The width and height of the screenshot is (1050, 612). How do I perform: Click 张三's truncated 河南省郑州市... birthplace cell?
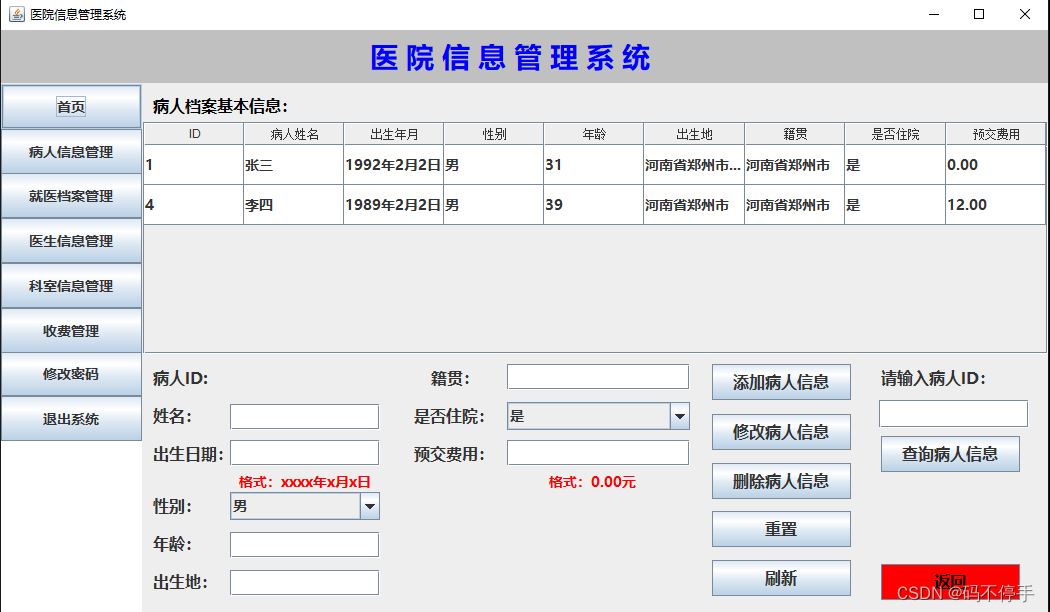click(694, 165)
